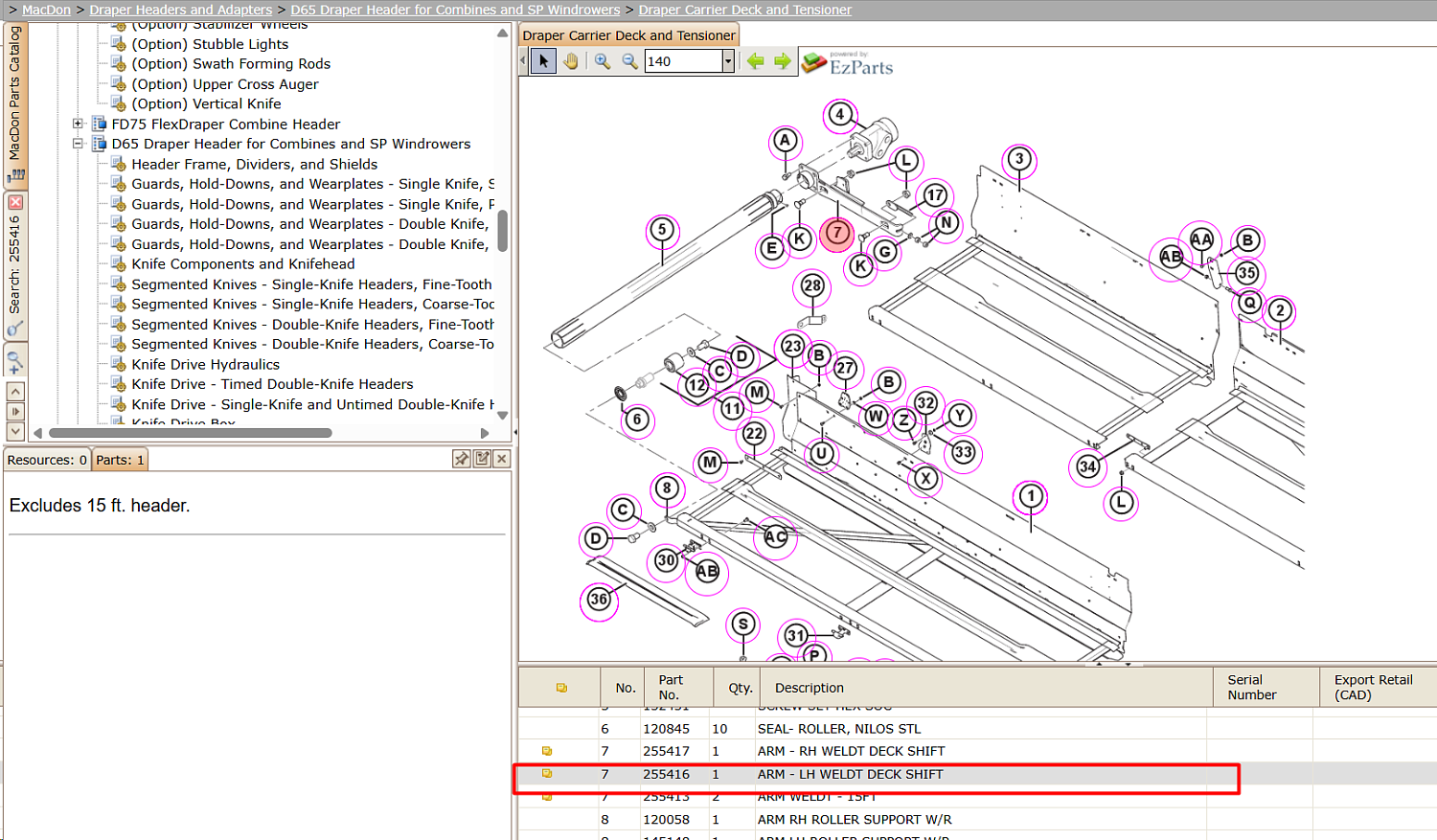
Task: Activate the hand pan tool
Action: point(571,61)
